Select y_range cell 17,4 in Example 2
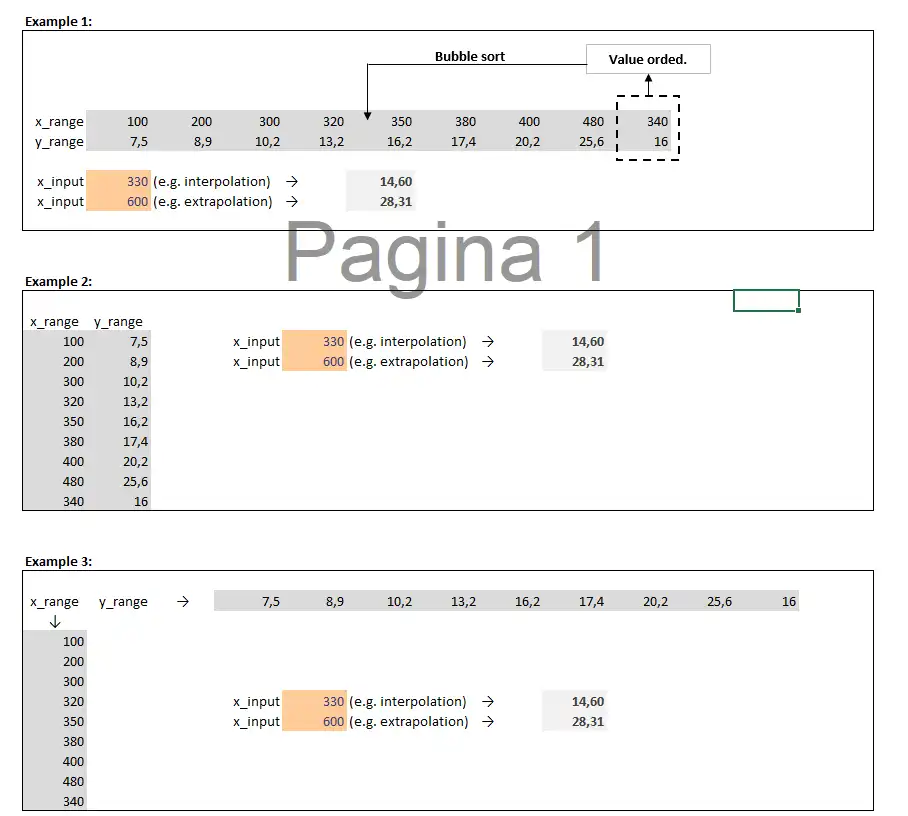The width and height of the screenshot is (908, 816). pyautogui.click(x=119, y=441)
